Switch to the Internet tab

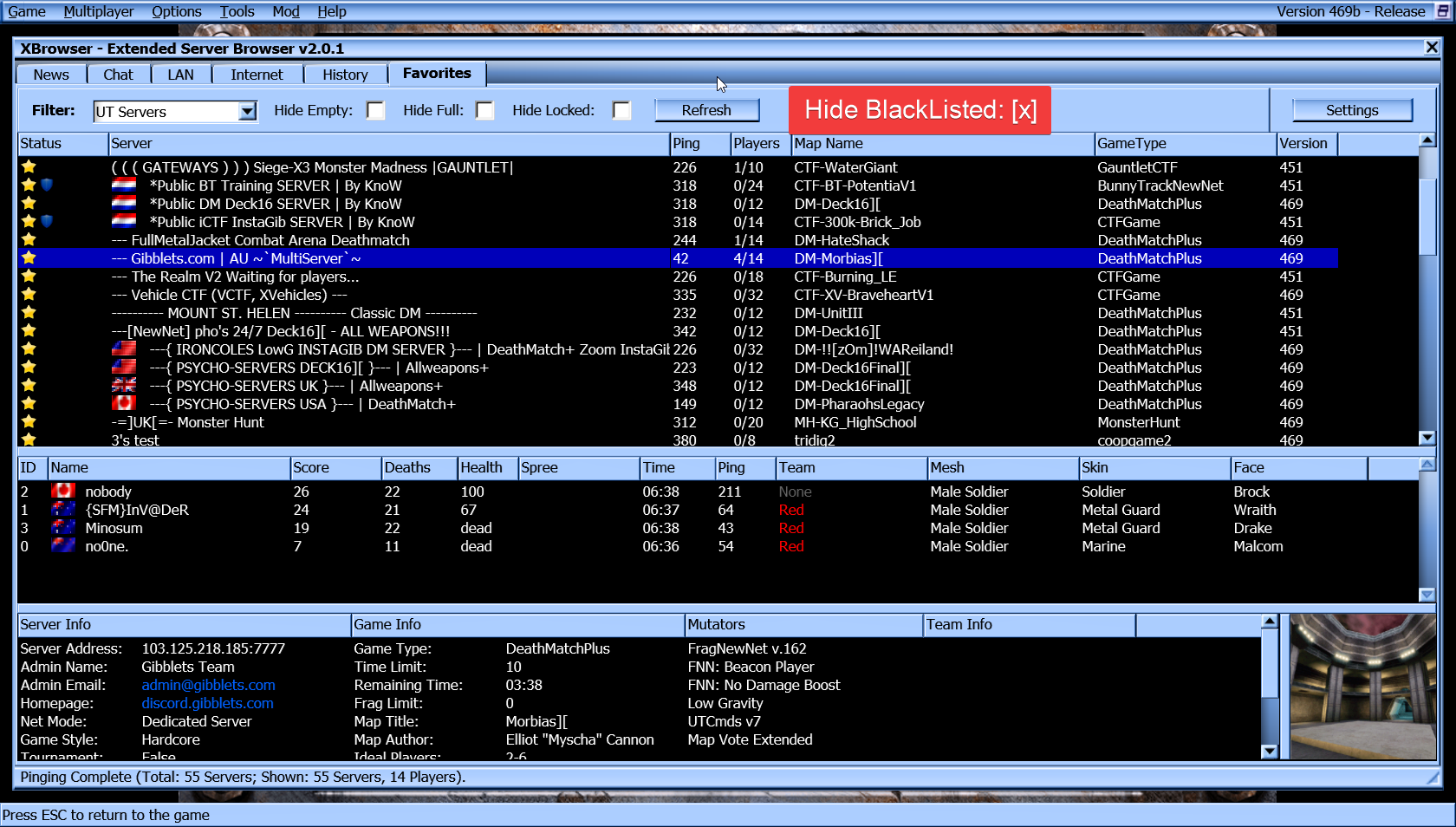coord(257,75)
